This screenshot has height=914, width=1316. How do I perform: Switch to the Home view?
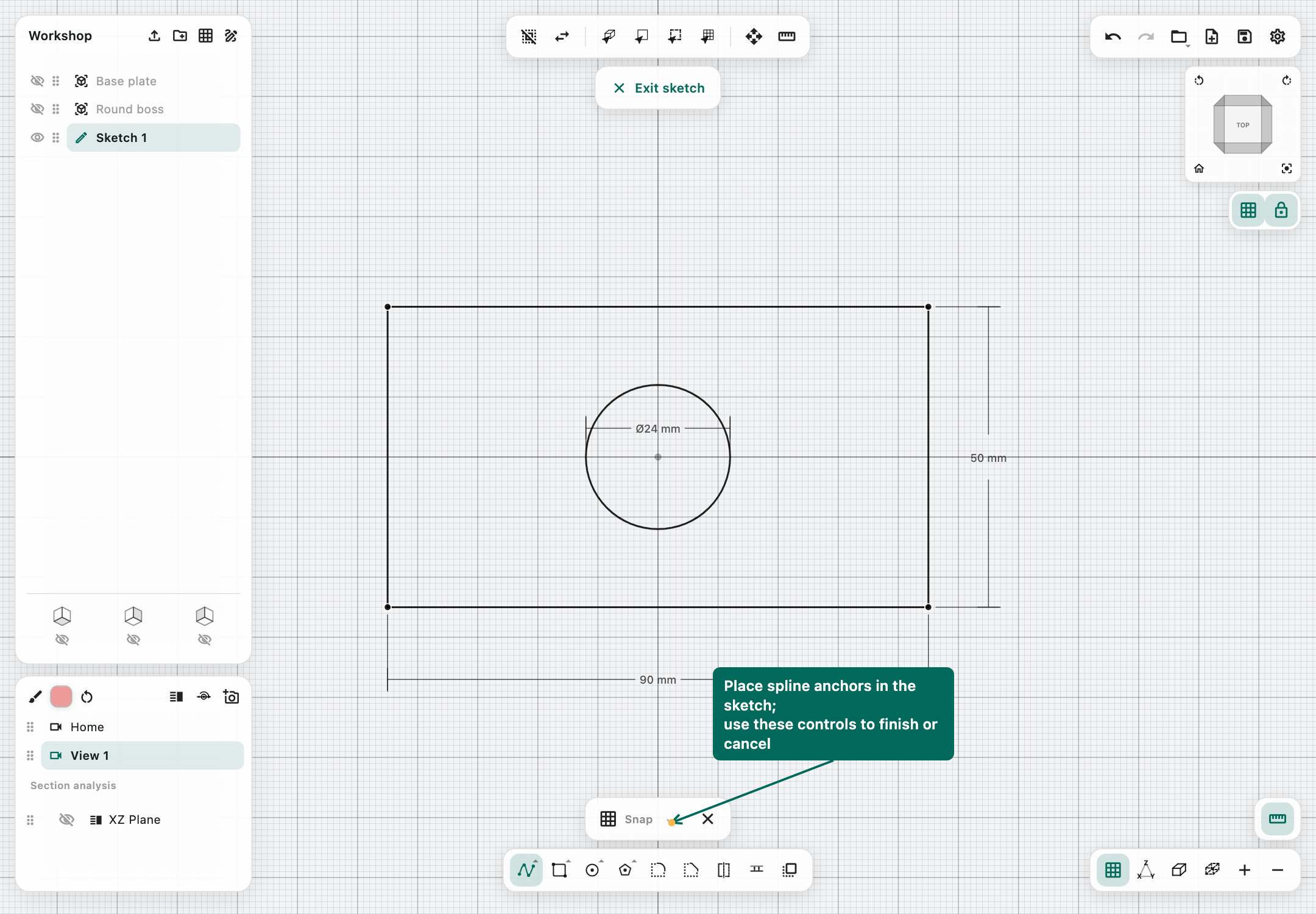[x=143, y=727]
